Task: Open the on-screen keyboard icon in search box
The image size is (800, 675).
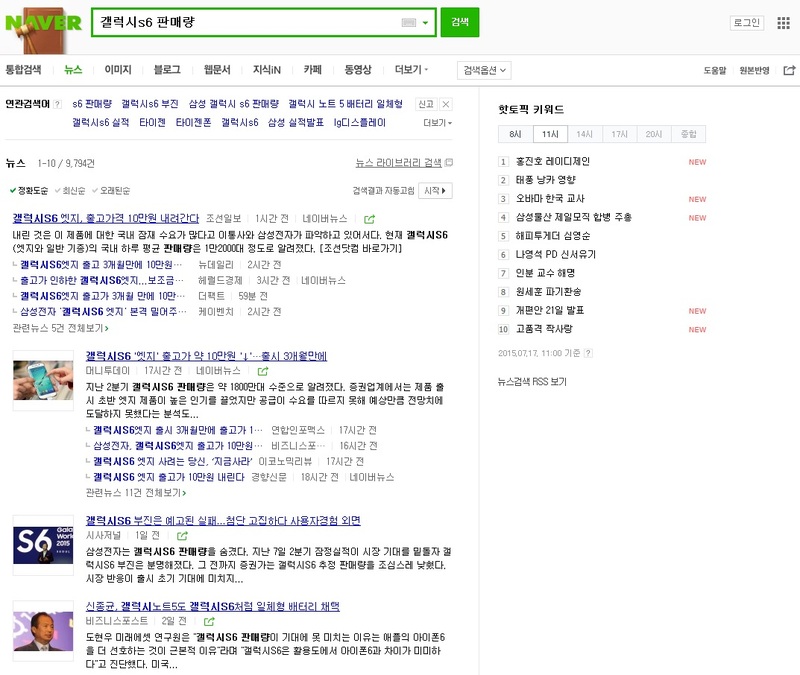Action: (409, 22)
